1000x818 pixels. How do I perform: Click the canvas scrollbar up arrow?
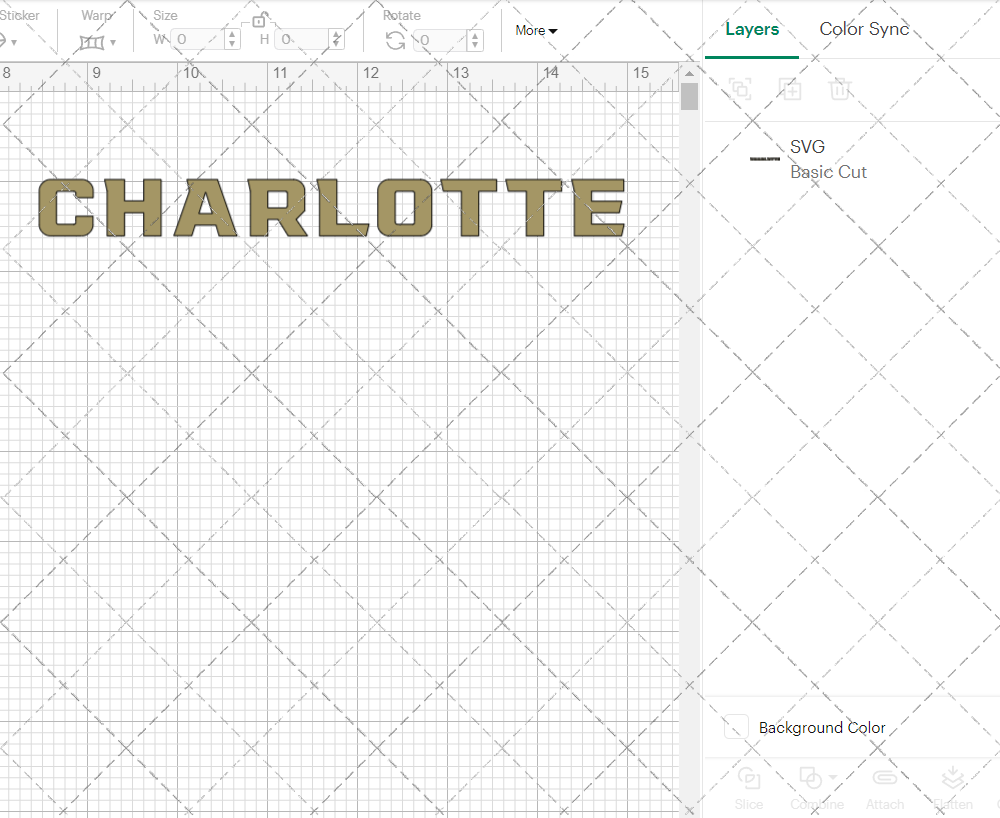tap(689, 74)
